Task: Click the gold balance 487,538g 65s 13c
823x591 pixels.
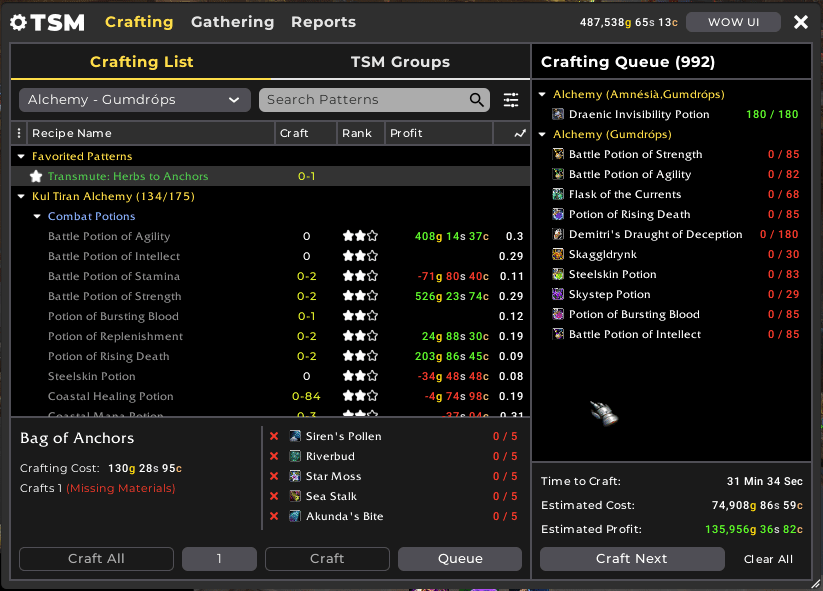Action: coord(629,23)
